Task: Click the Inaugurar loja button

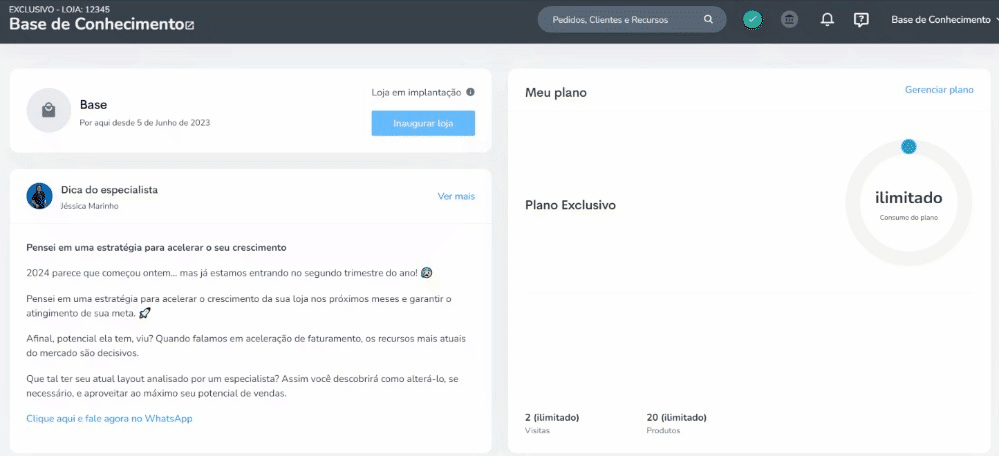Action: [423, 124]
